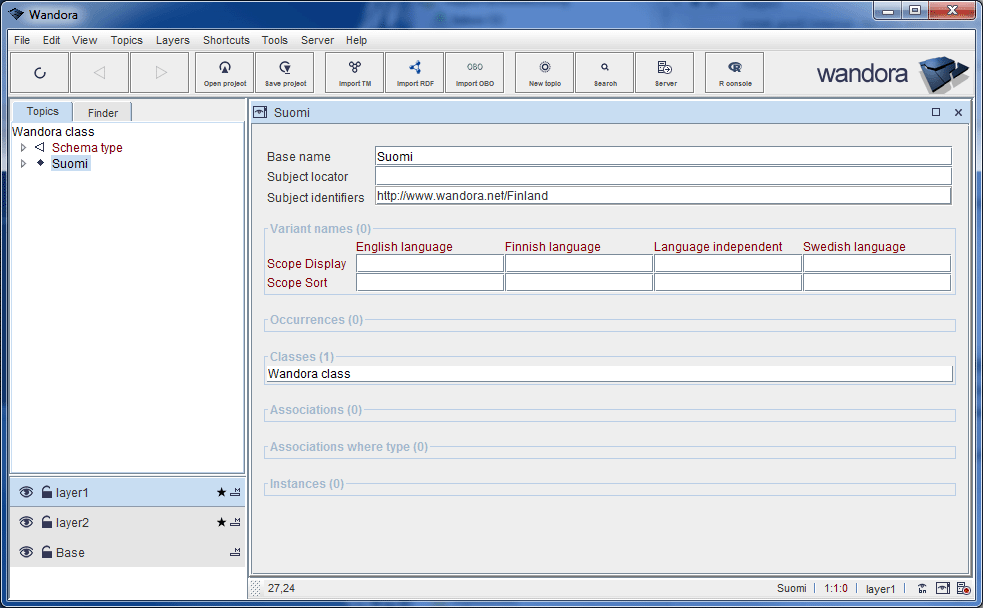Launch the R console from the toolbar
The image size is (983, 608).
click(733, 72)
